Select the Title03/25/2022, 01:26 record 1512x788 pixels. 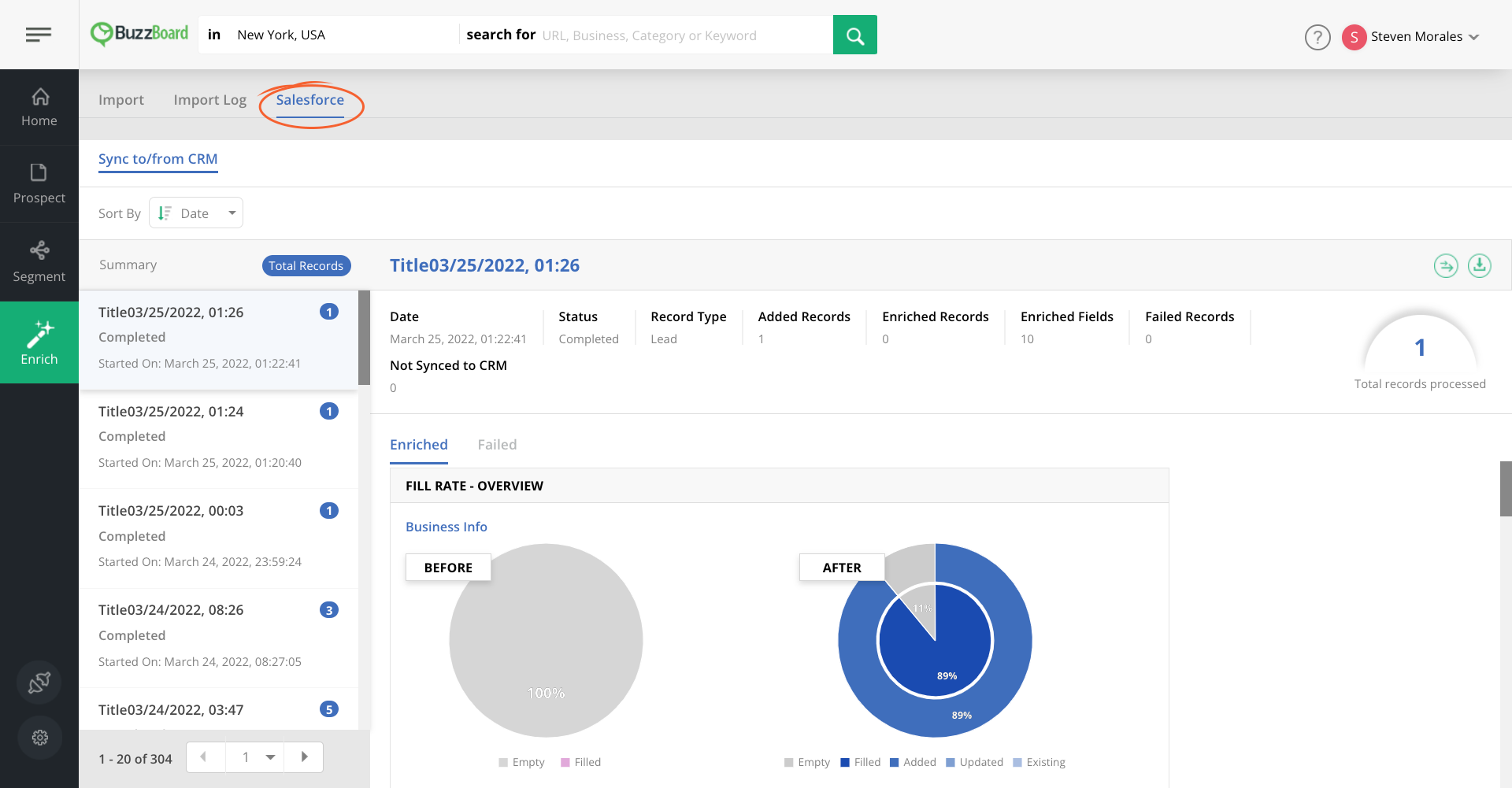(218, 340)
